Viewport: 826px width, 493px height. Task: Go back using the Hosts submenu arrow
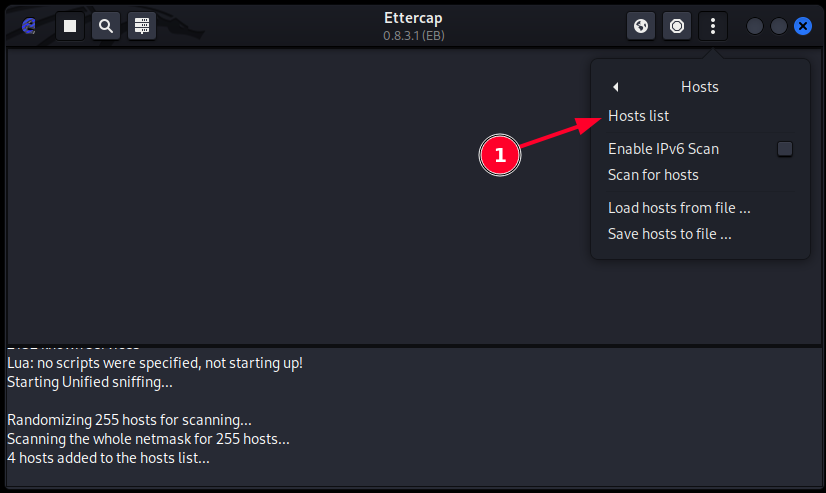pyautogui.click(x=616, y=87)
